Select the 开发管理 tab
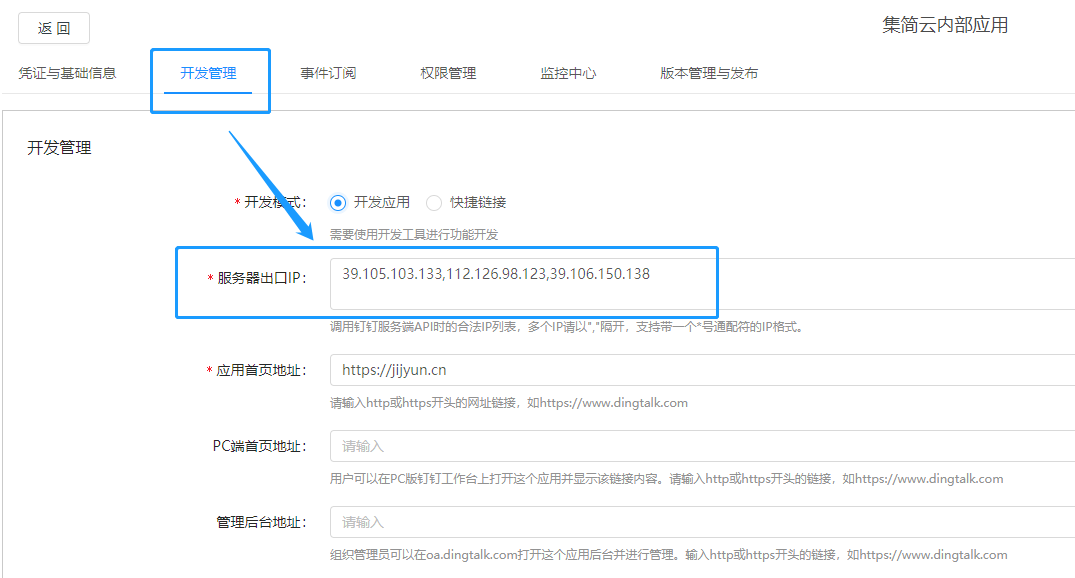The image size is (1075, 578). (x=208, y=73)
